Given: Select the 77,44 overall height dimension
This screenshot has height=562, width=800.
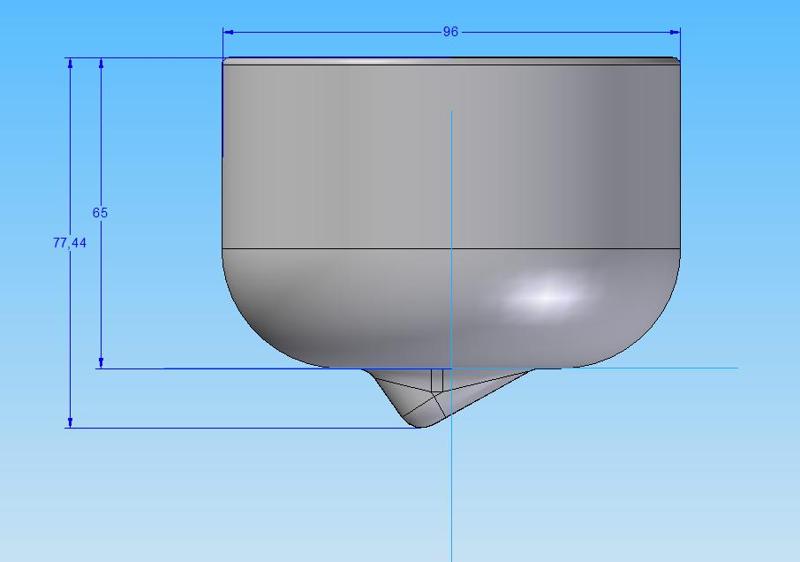Looking at the screenshot, I should [69, 243].
